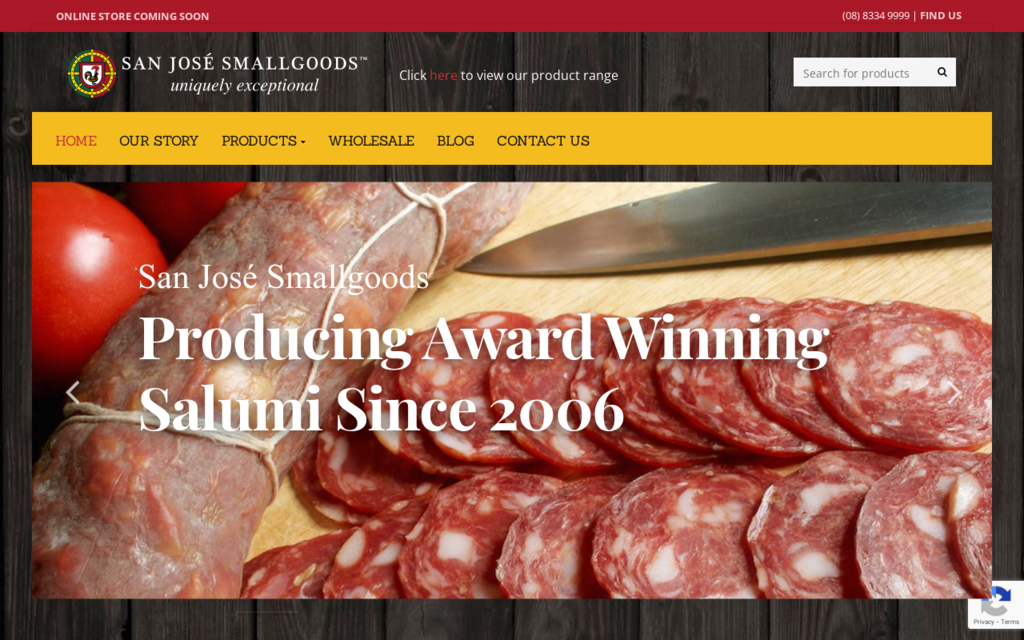Open the Our Story page
The height and width of the screenshot is (640, 1024).
click(159, 141)
